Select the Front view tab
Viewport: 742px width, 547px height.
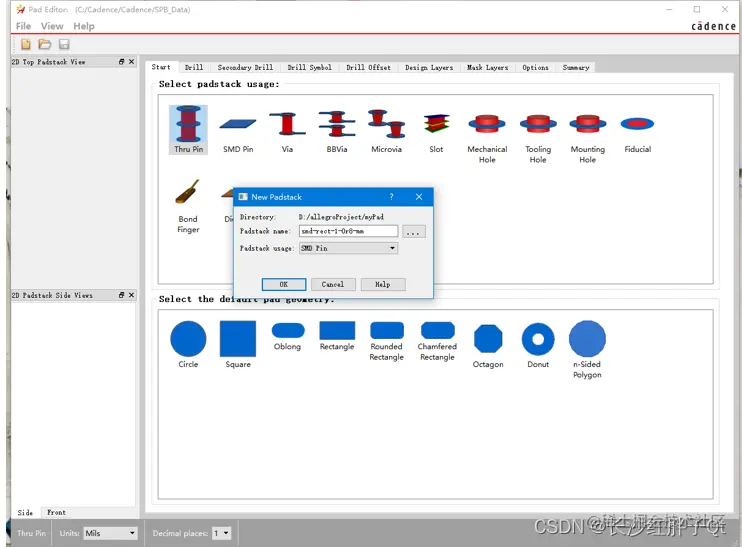tap(56, 512)
